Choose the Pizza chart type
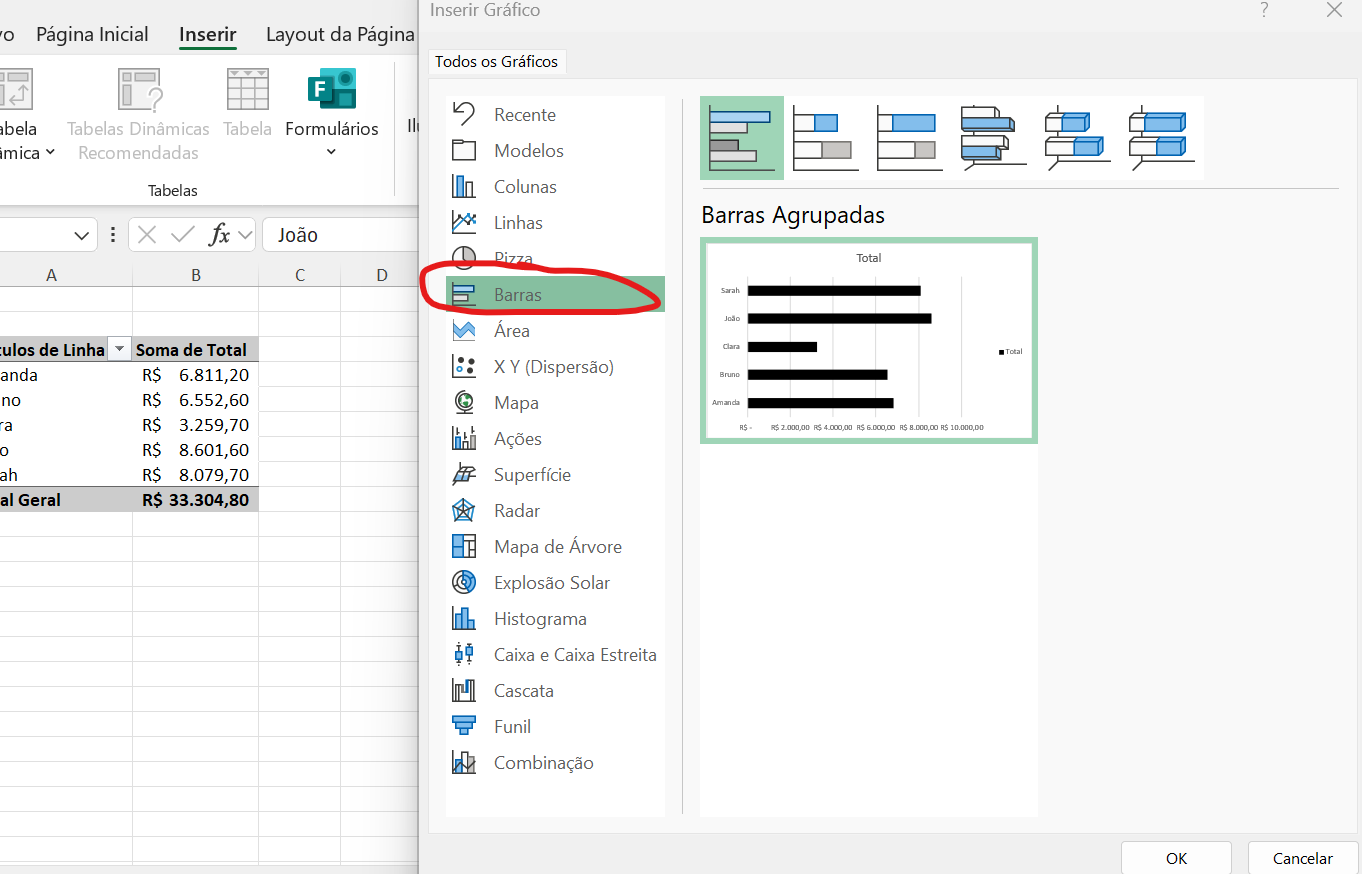This screenshot has width=1362, height=874. (555, 259)
